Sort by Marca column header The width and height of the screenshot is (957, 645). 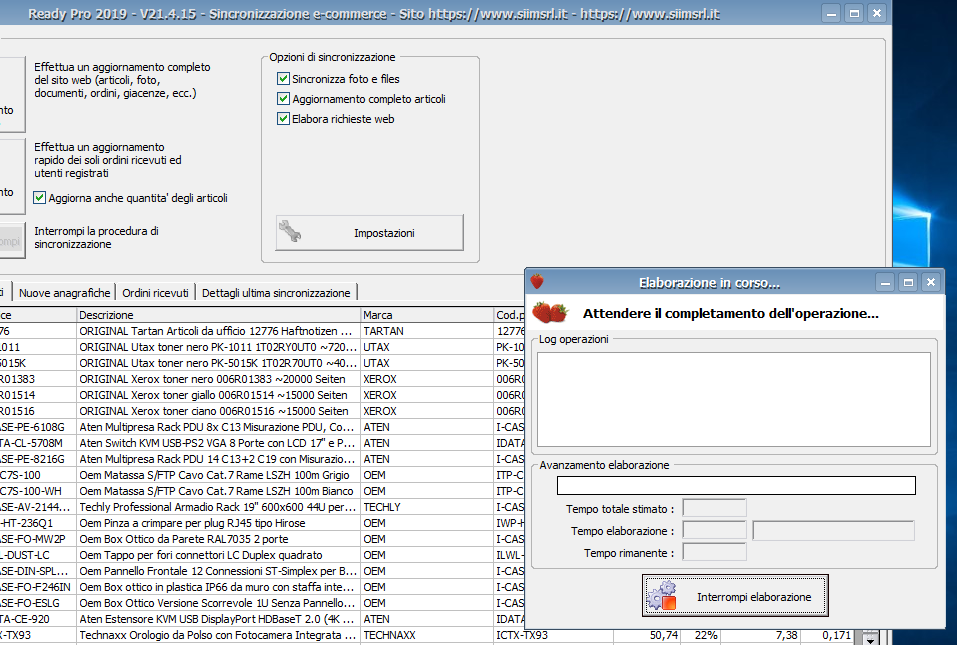click(x=427, y=315)
